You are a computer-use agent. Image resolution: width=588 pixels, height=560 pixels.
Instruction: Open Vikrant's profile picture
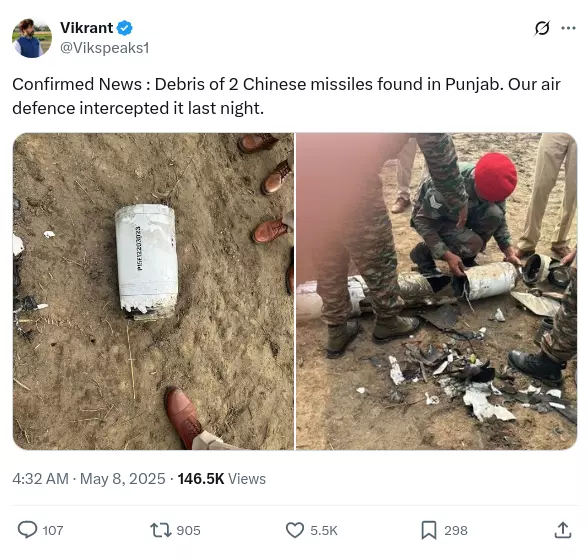click(32, 38)
